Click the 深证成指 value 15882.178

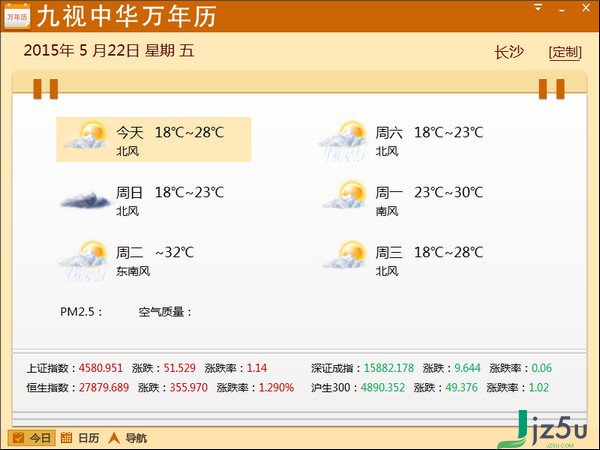pos(389,368)
